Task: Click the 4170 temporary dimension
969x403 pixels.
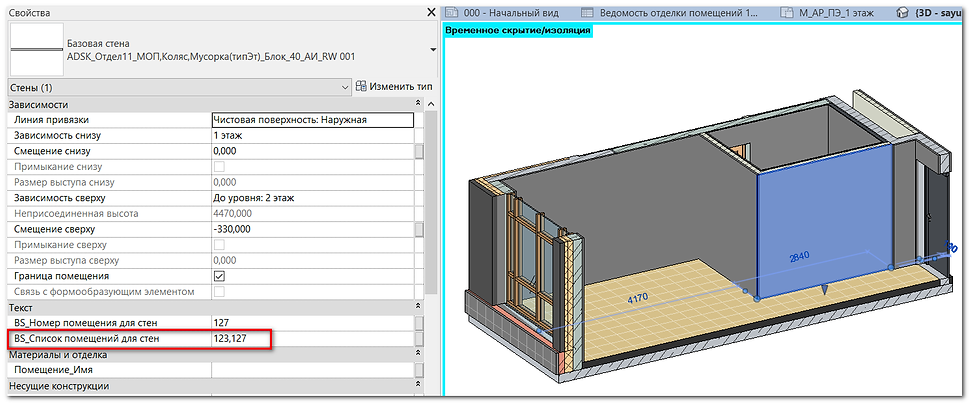Action: (x=637, y=297)
